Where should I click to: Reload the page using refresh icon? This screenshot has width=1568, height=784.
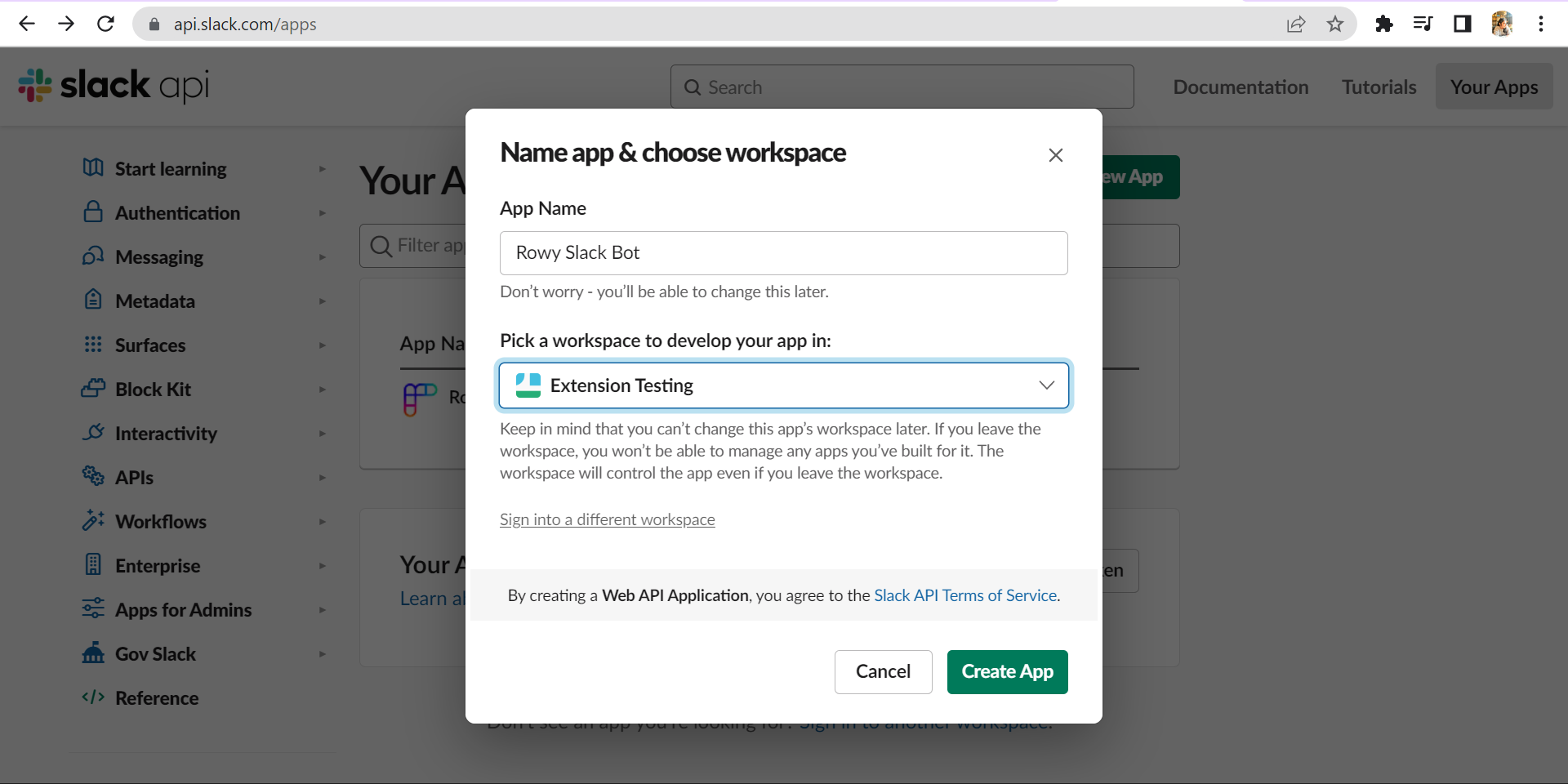pyautogui.click(x=105, y=24)
